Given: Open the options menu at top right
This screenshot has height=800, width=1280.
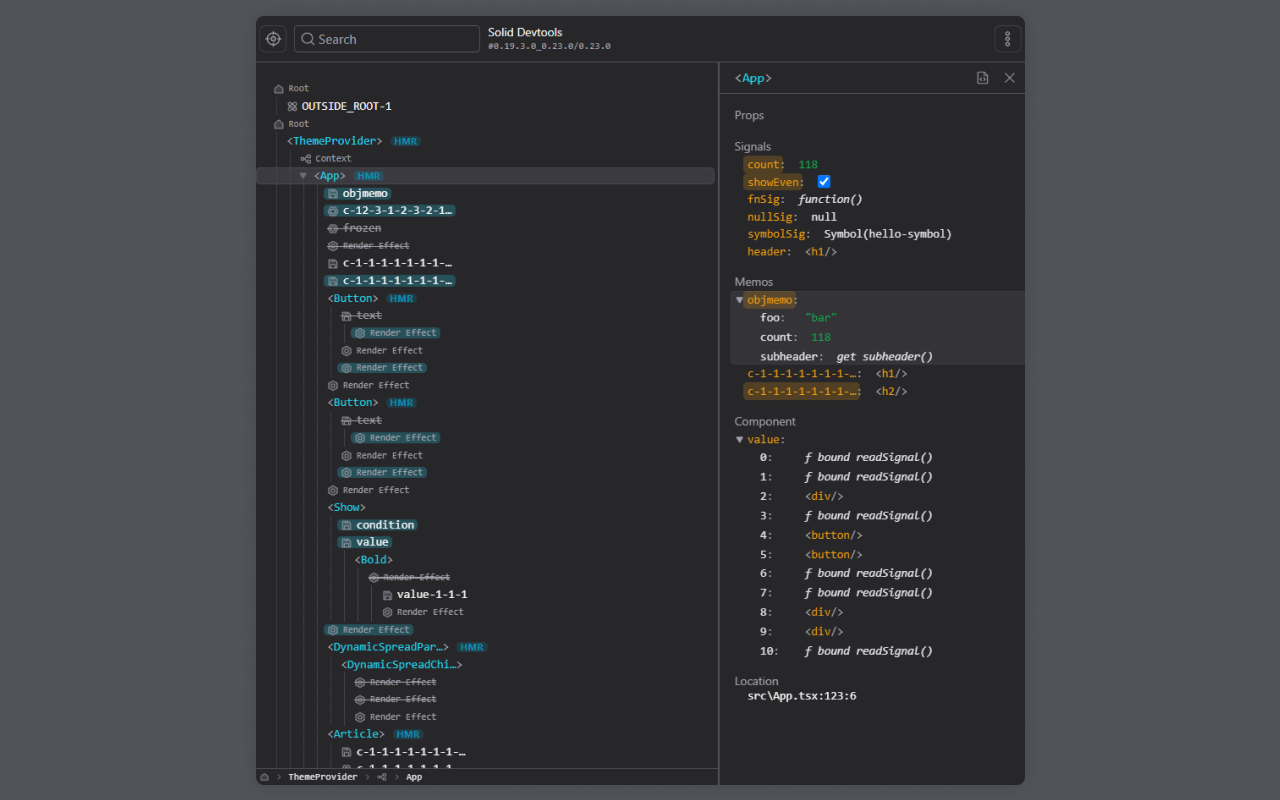Looking at the screenshot, I should click(1007, 38).
